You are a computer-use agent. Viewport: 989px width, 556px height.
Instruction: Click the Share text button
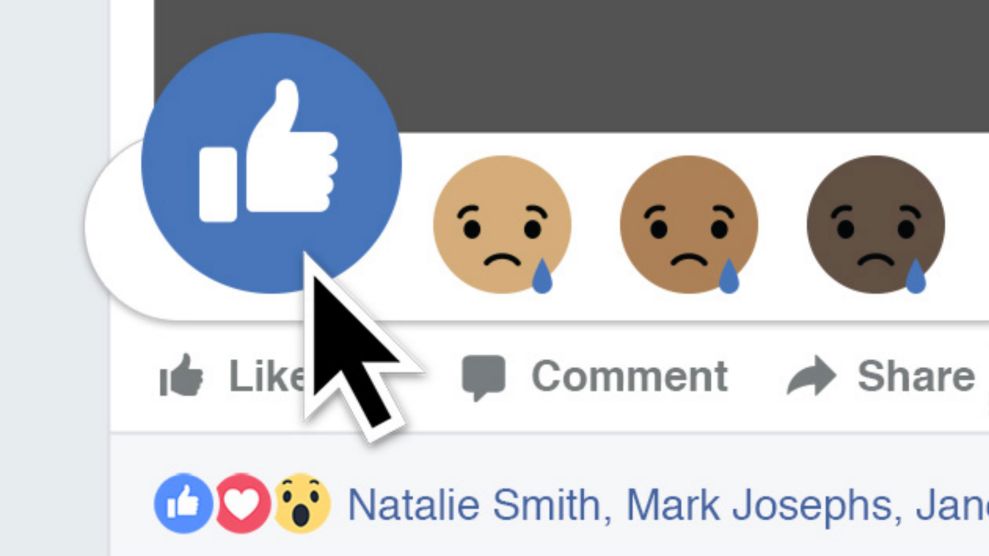point(916,376)
